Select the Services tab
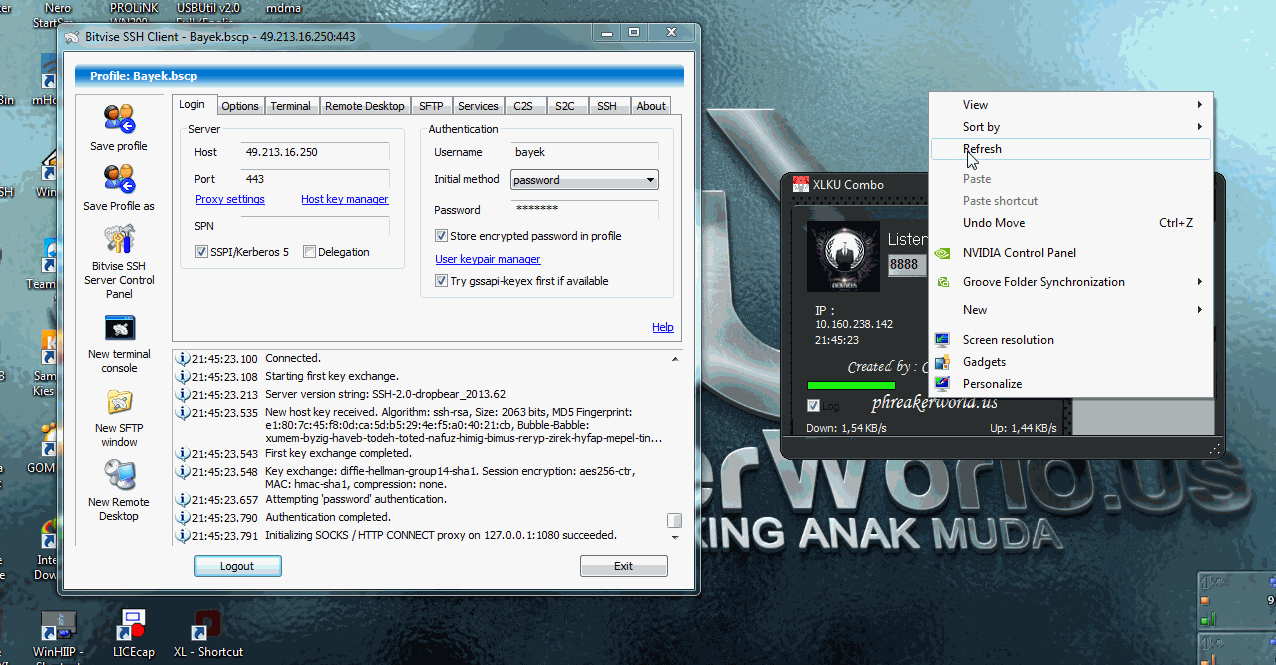The width and height of the screenshot is (1276, 665). coord(478,106)
